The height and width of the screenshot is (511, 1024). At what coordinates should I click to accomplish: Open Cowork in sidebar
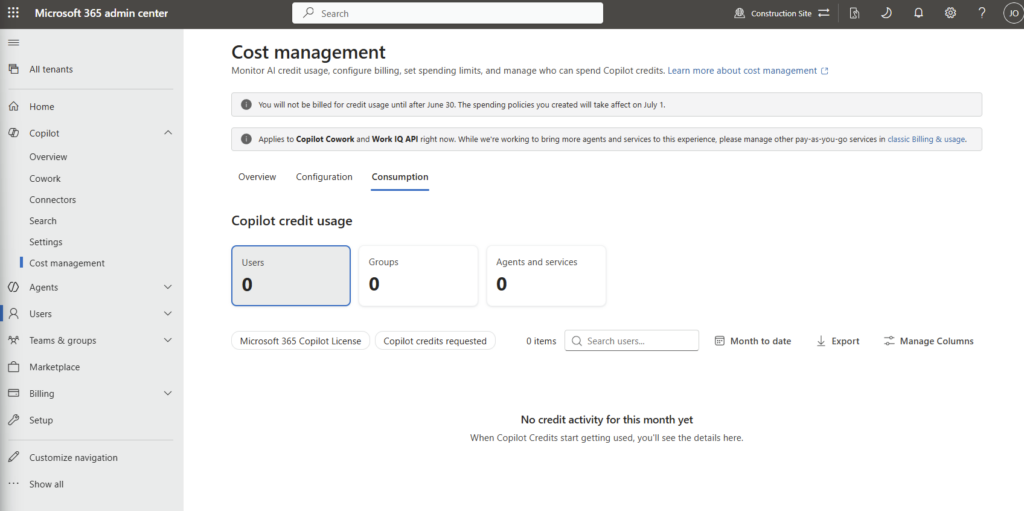pos(45,178)
